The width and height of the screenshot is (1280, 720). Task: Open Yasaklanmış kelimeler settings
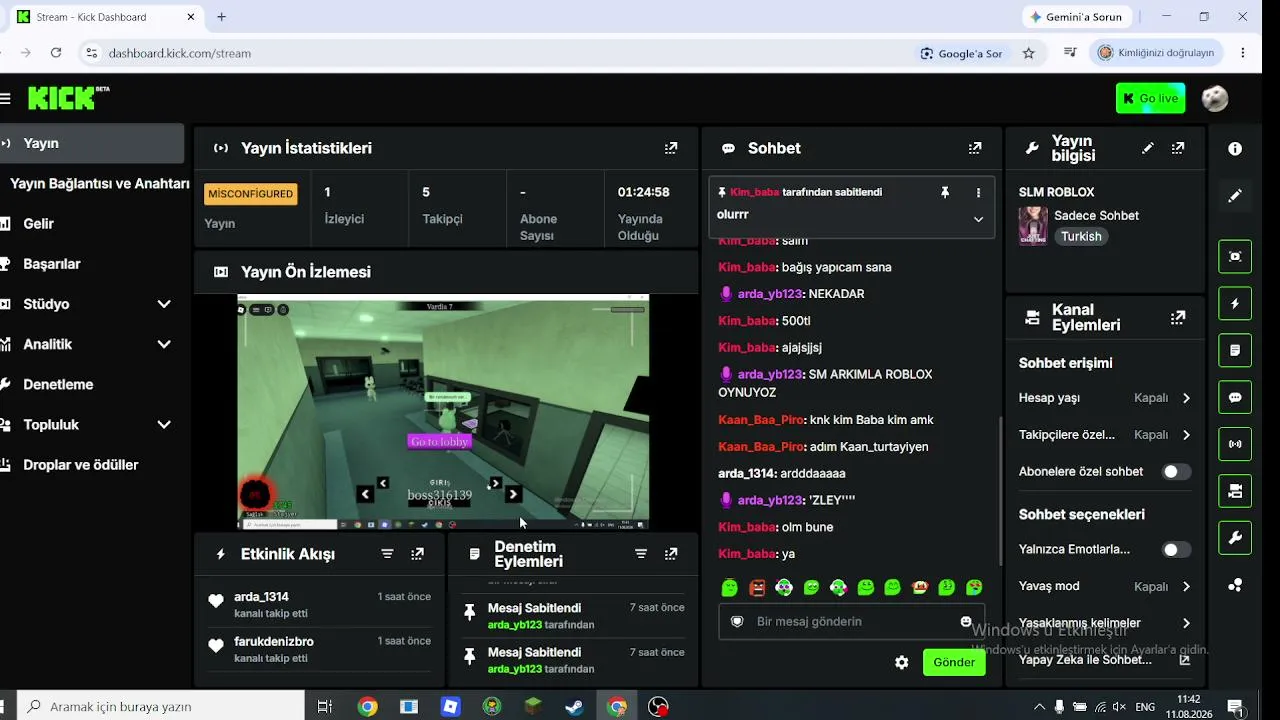(x=1105, y=623)
